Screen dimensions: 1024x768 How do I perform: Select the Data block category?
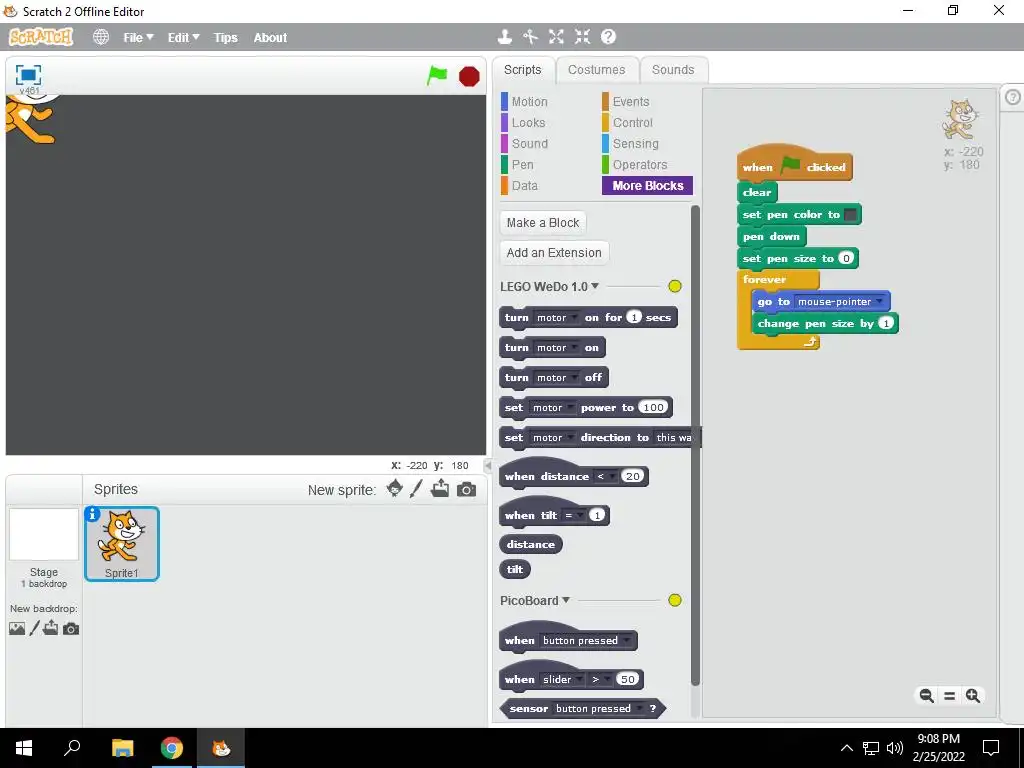point(524,185)
